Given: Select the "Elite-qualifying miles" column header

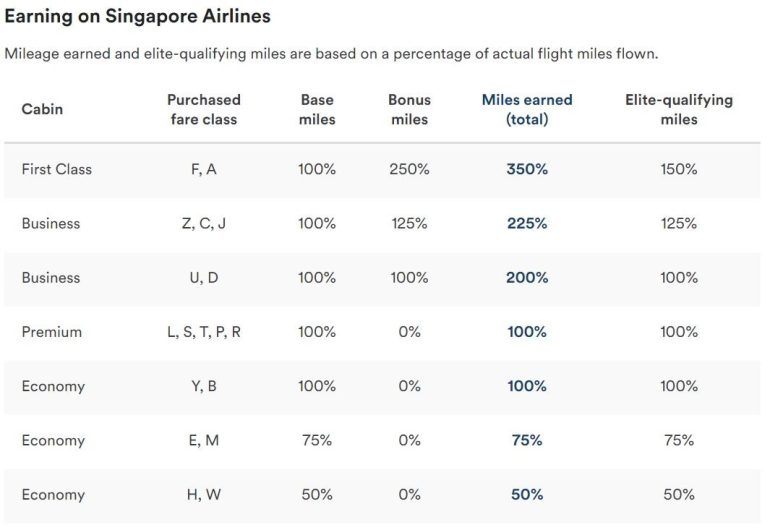Looking at the screenshot, I should pos(679,109).
